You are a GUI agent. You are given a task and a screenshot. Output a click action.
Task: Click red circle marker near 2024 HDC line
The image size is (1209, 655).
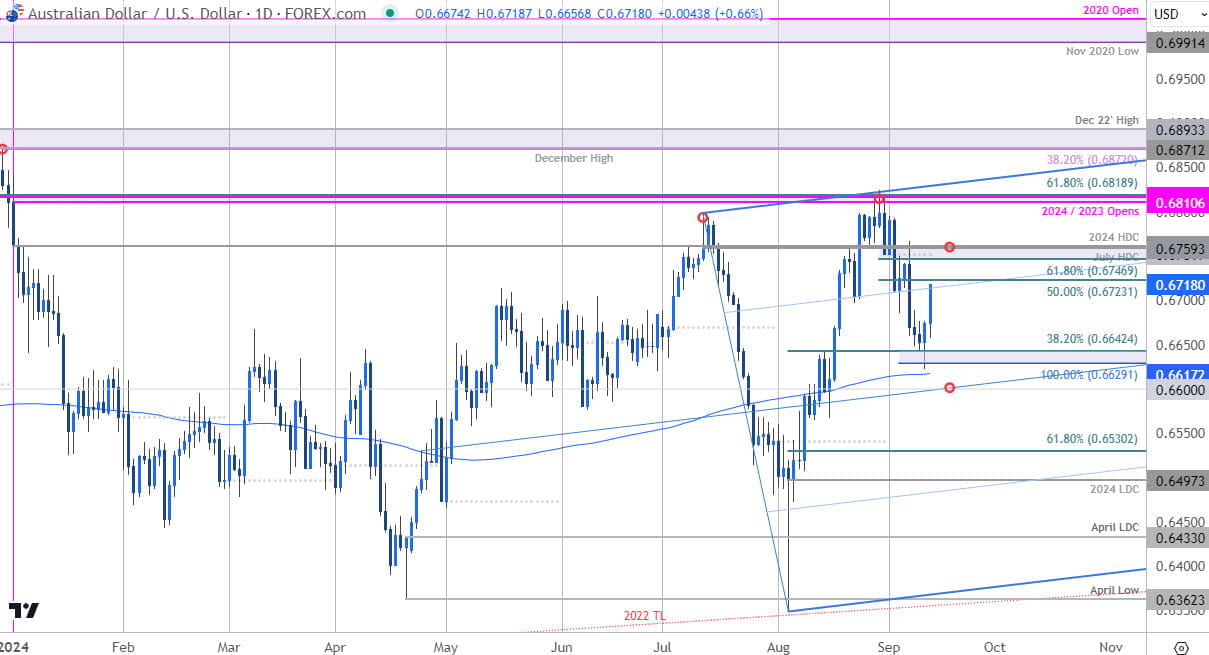[950, 247]
